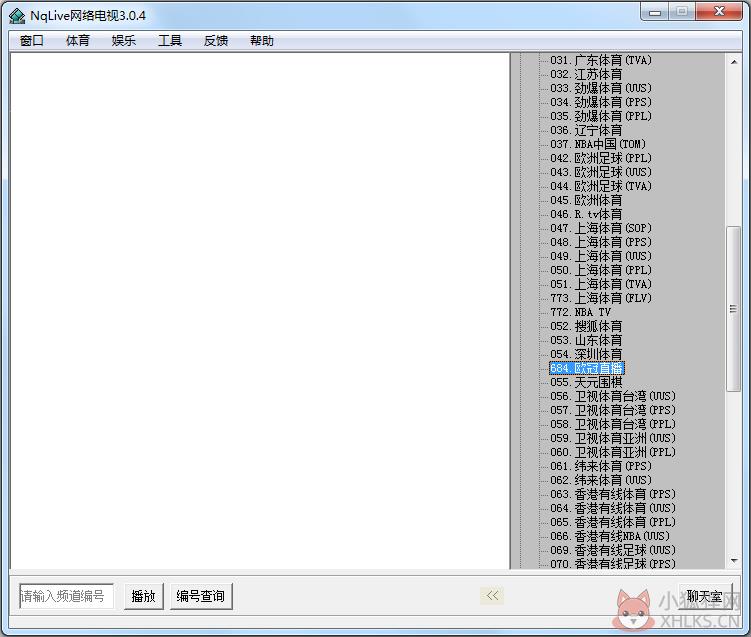The width and height of the screenshot is (751, 637).
Task: Click the channel list scrollbar thumb
Action: point(733,309)
